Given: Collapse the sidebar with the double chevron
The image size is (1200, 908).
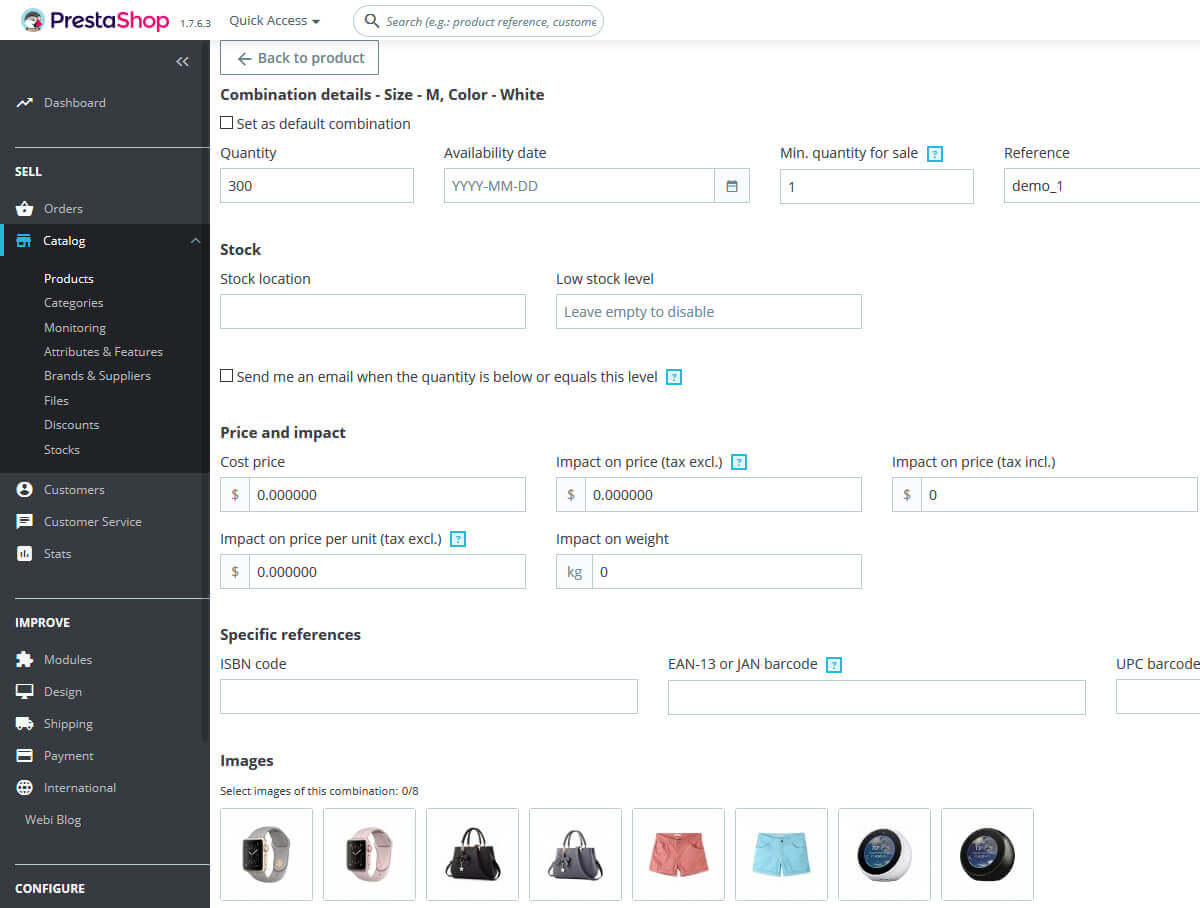Looking at the screenshot, I should coord(182,61).
